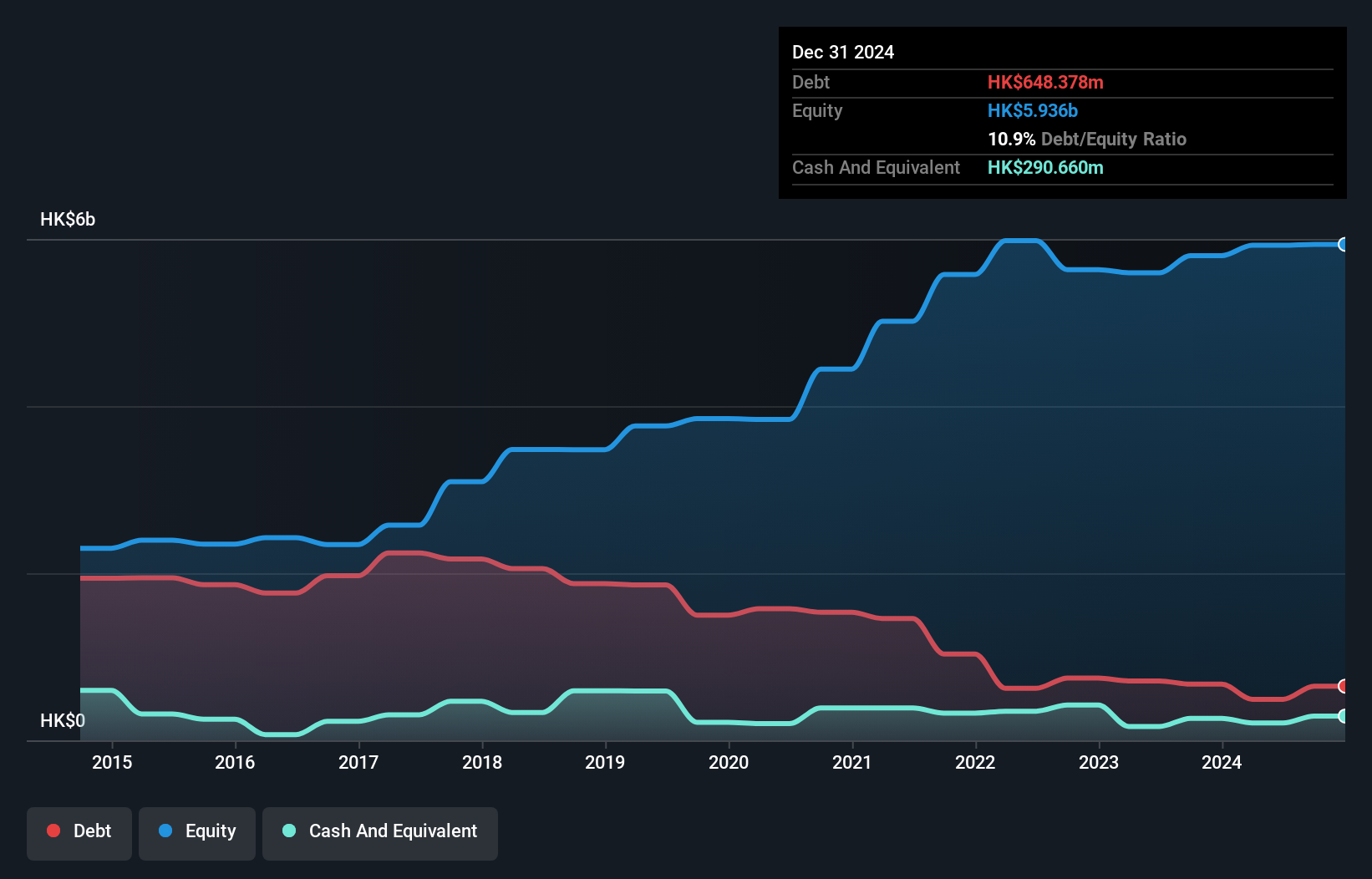
Task: Select the Cash end-point marker on chart
Action: pyautogui.click(x=1344, y=716)
